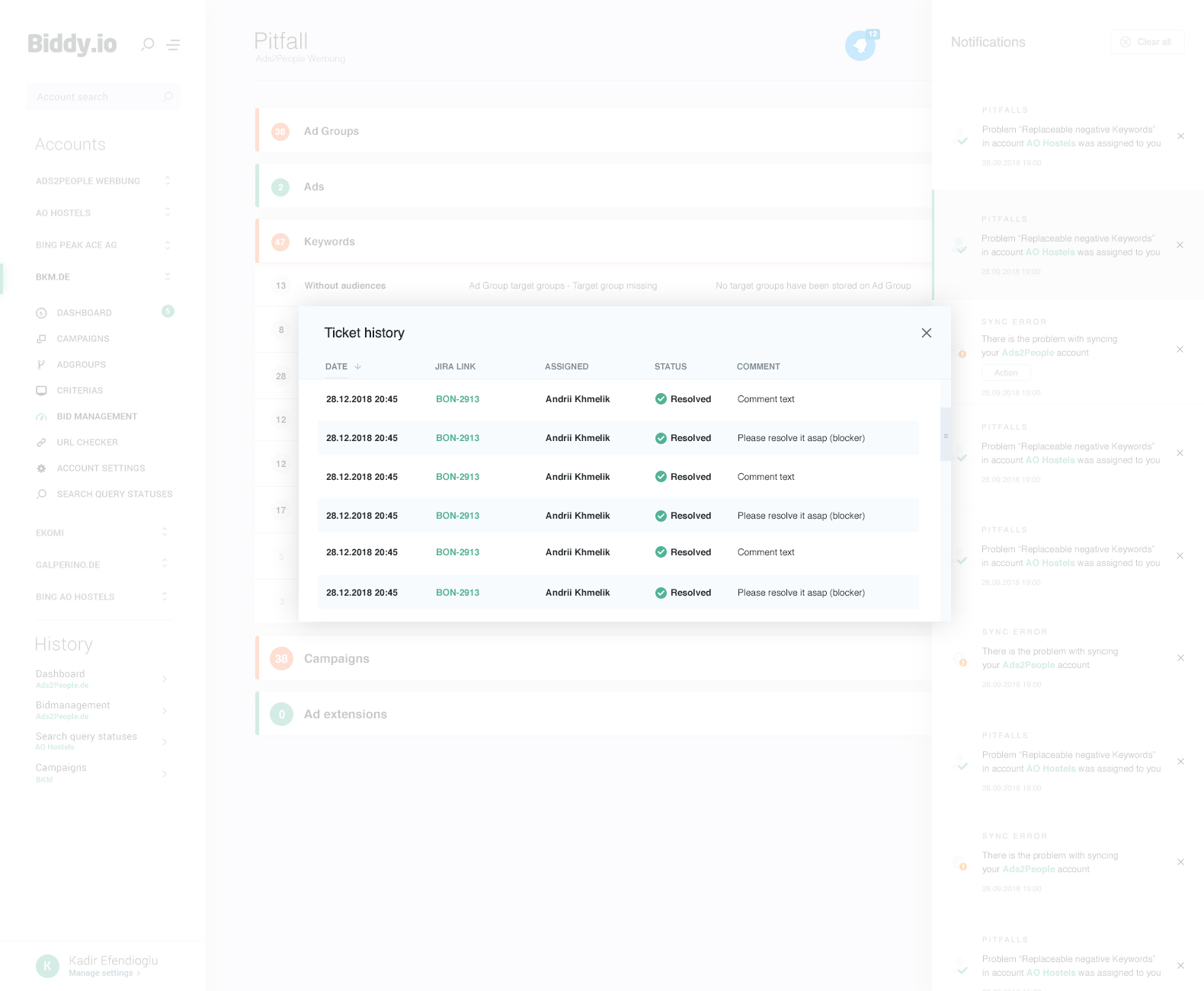
Task: Open the notification bell with 12 badge
Action: [x=860, y=46]
